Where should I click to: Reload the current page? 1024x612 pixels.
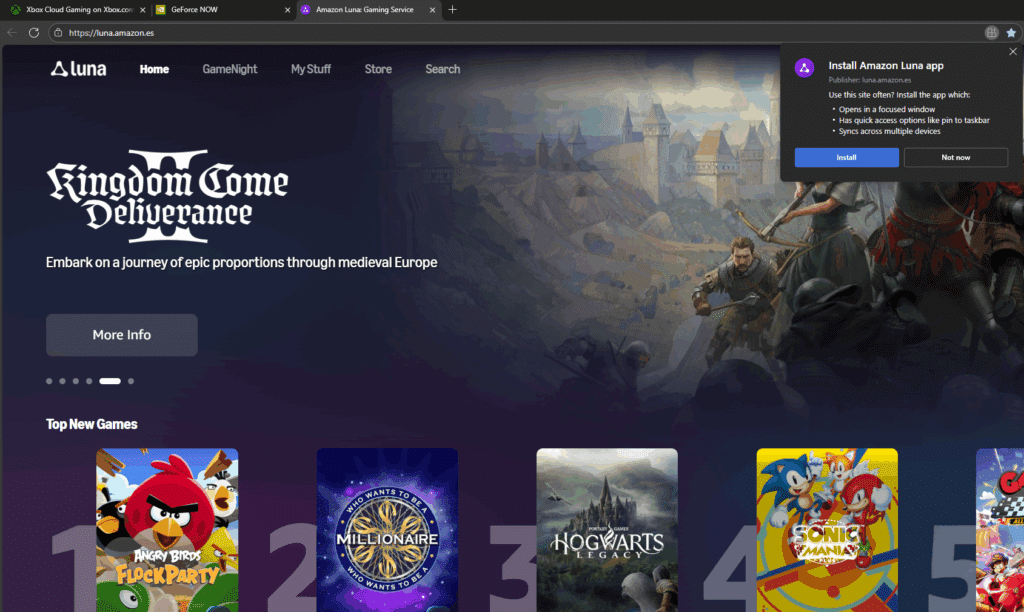coord(34,33)
